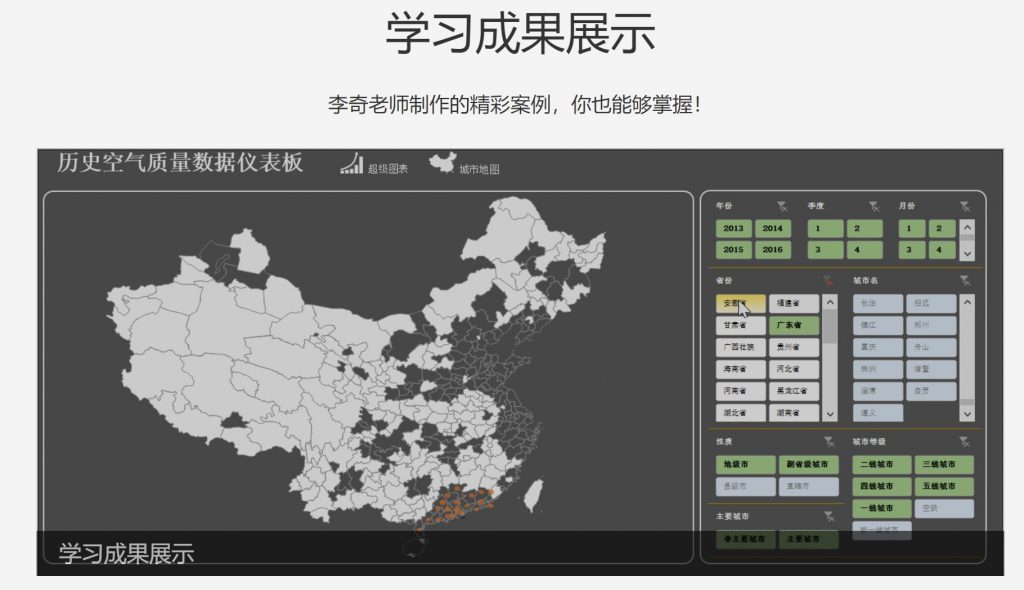Viewport: 1024px width, 590px height.
Task: Toggle month 1 in 月份 slicer
Action: pos(912,228)
